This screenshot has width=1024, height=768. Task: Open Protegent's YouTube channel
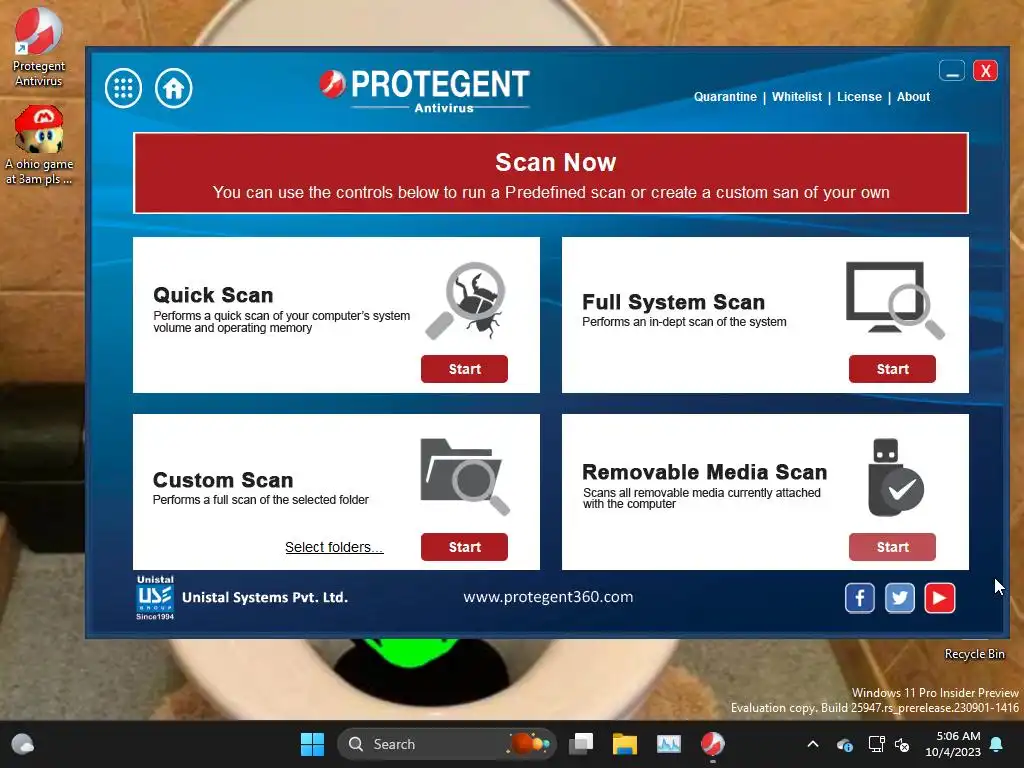coord(940,598)
